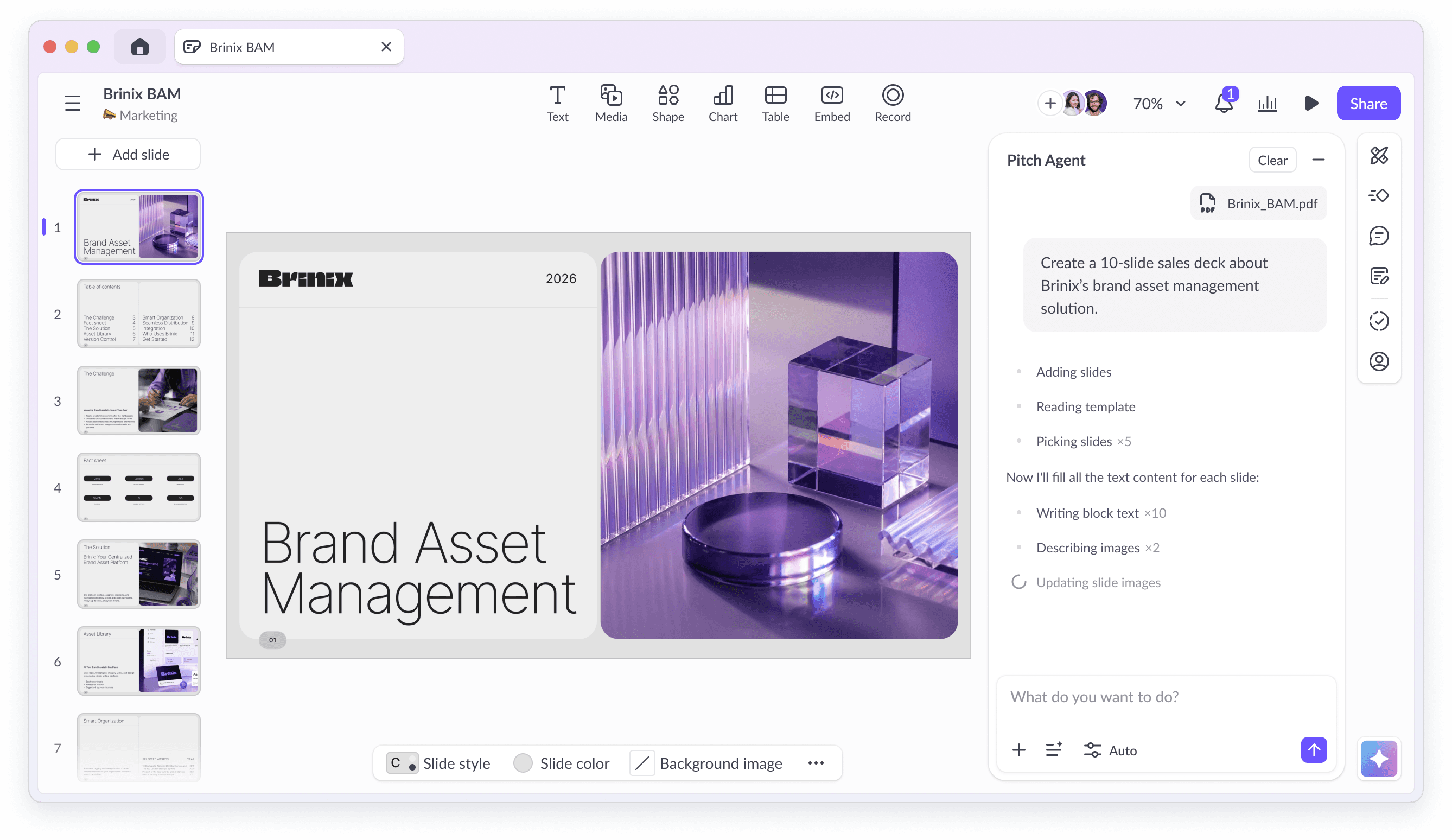1452x840 pixels.
Task: Select slide 1 thumbnail
Action: pyautogui.click(x=139, y=226)
